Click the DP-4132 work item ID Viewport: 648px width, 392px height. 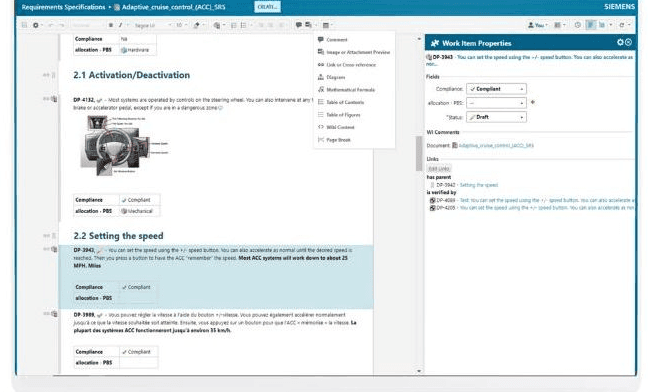[x=83, y=100]
